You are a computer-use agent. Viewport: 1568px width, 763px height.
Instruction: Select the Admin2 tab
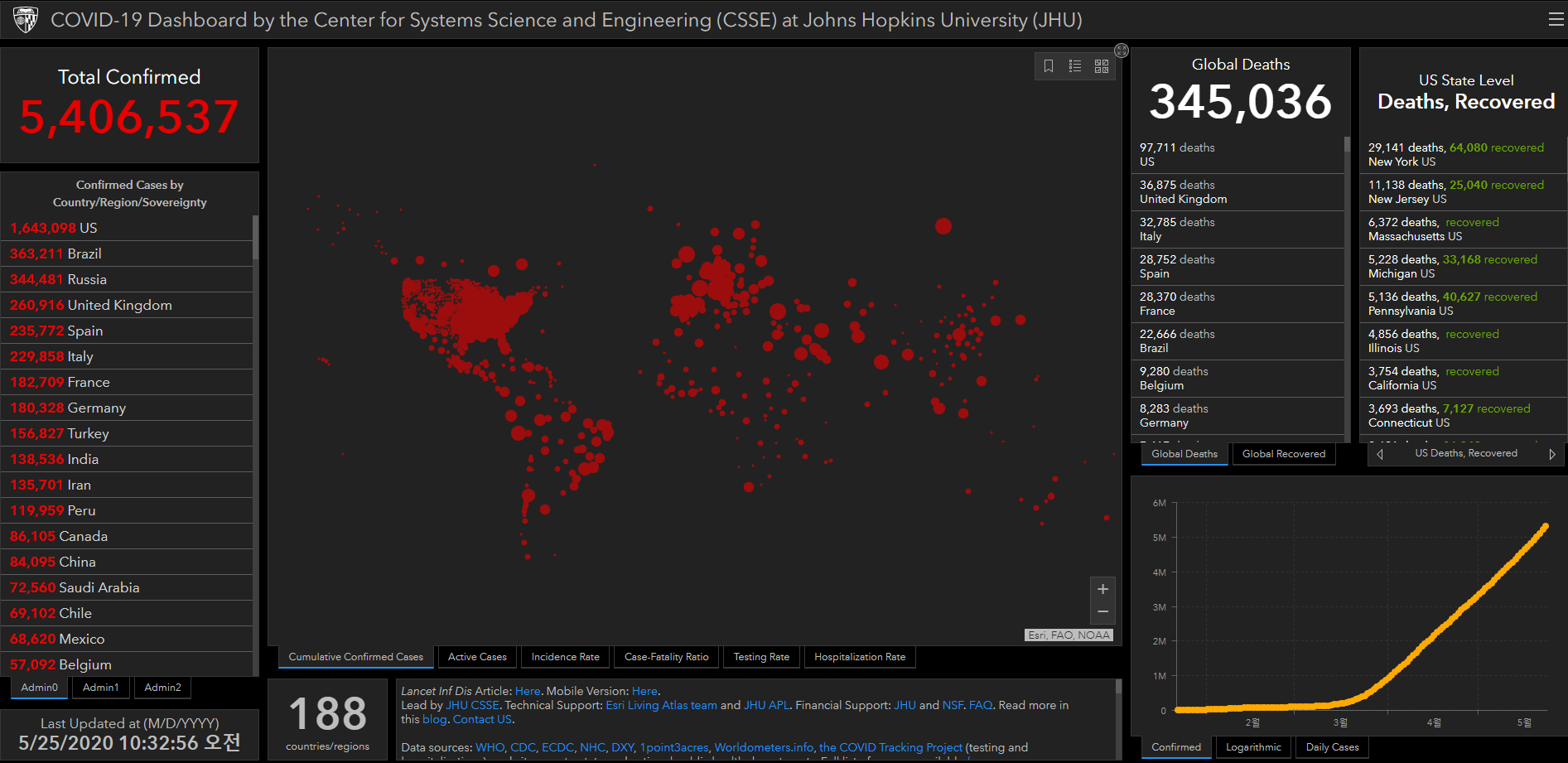tap(162, 688)
